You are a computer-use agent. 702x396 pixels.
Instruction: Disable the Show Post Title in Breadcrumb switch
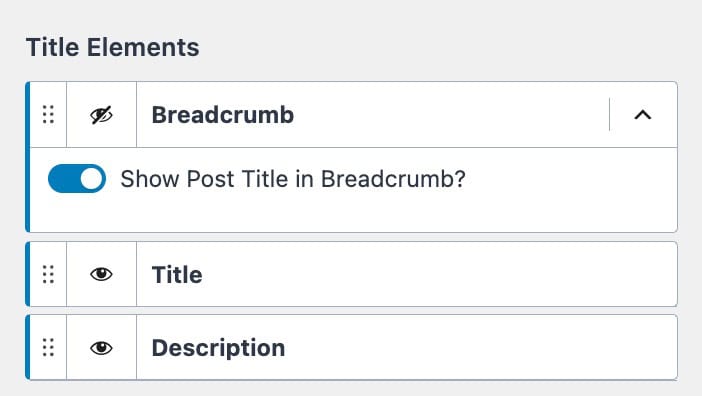point(77,179)
